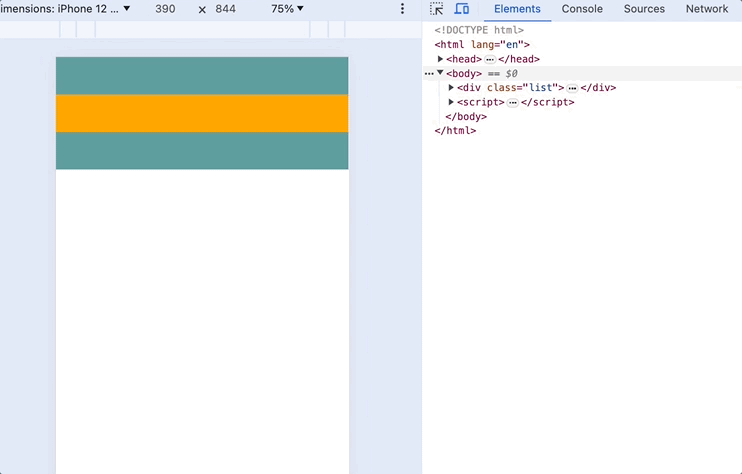This screenshot has width=742, height=474.
Task: Open the 75% zoom dropdown
Action: pyautogui.click(x=287, y=9)
